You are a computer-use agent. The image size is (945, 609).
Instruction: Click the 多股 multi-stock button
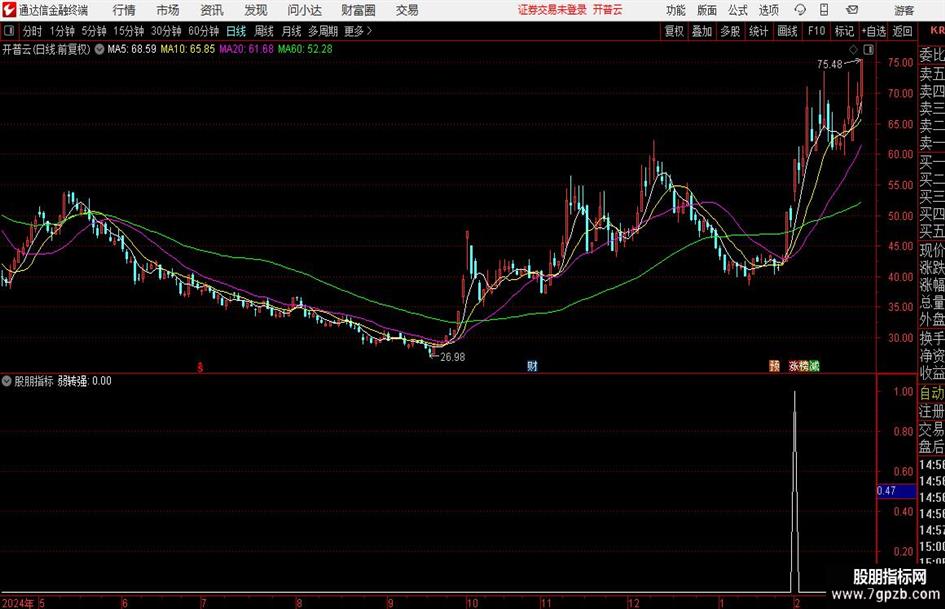(730, 31)
